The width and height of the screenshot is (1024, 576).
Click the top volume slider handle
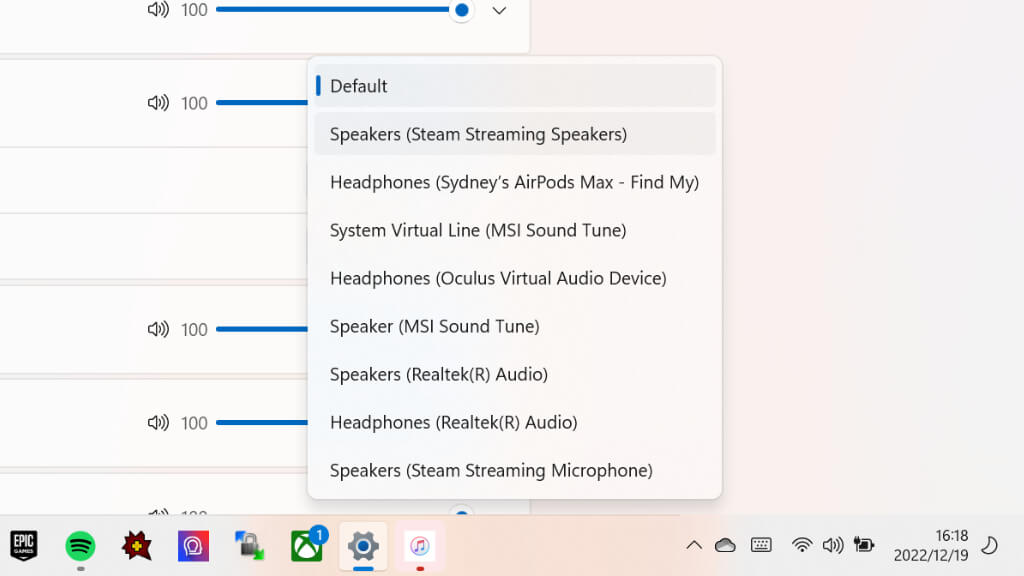461,10
